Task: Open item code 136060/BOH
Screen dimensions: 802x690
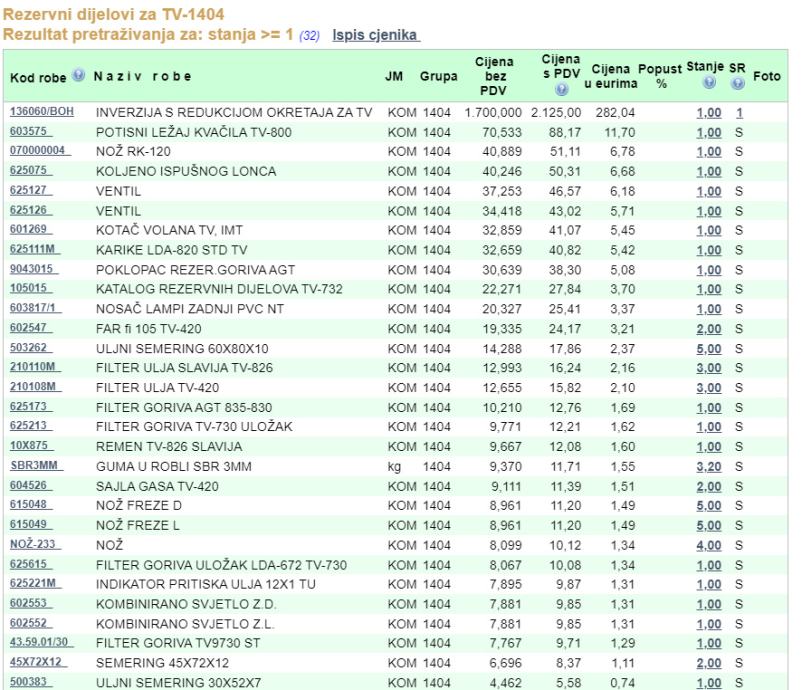Action: 42,112
